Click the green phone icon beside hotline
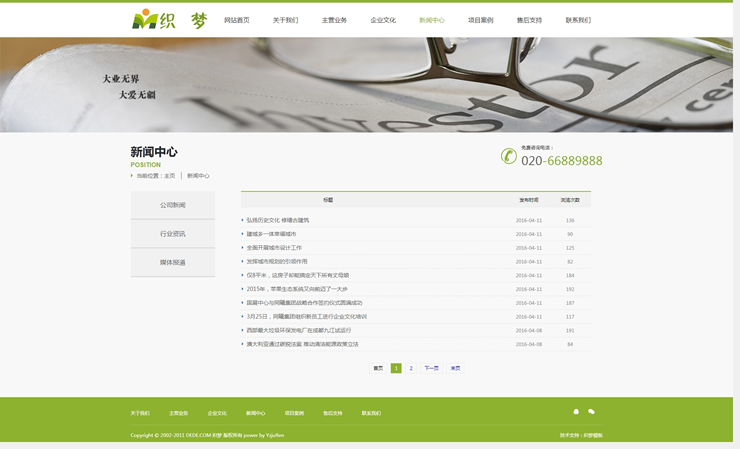This screenshot has width=740, height=449. pyautogui.click(x=509, y=157)
